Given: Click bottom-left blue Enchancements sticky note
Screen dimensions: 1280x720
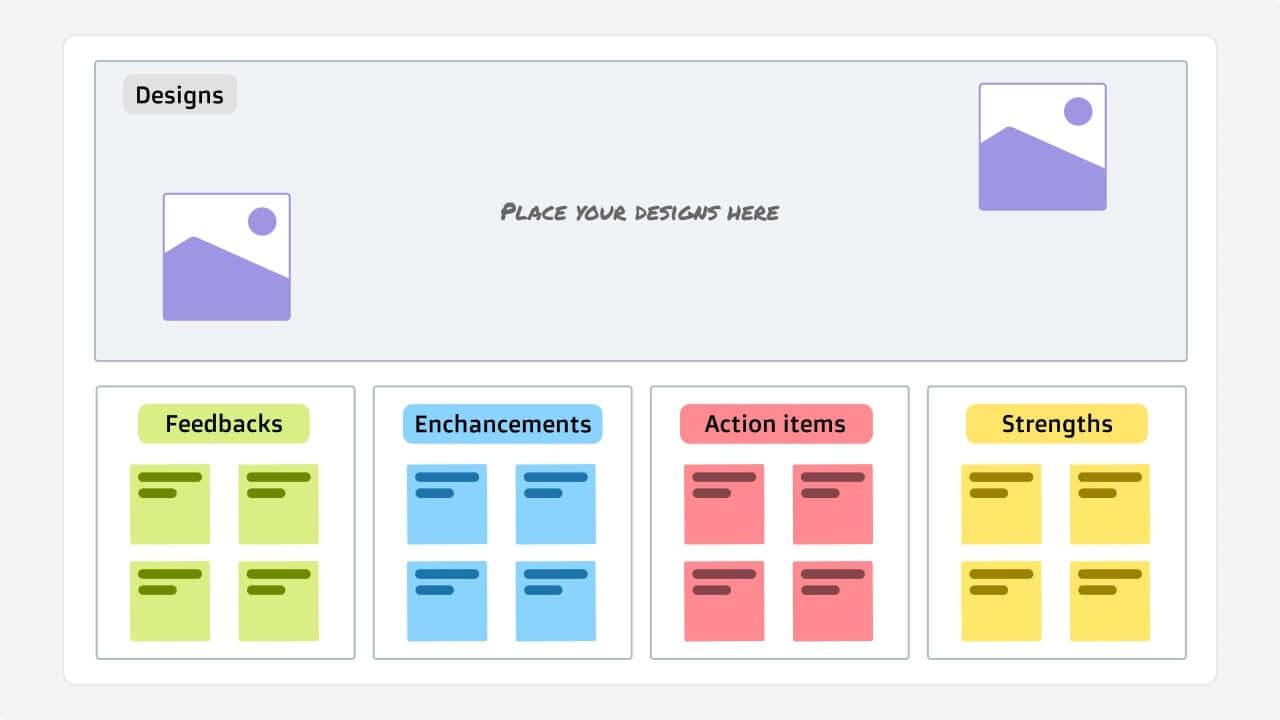Looking at the screenshot, I should (x=447, y=601).
